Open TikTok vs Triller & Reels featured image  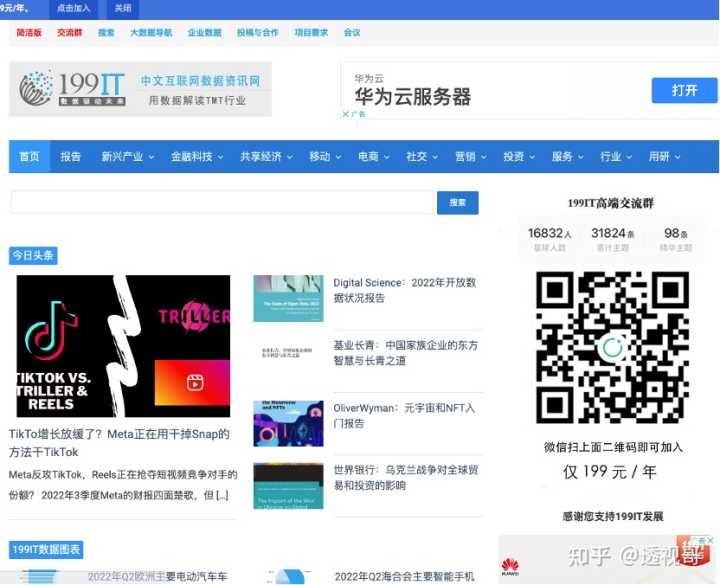point(123,346)
